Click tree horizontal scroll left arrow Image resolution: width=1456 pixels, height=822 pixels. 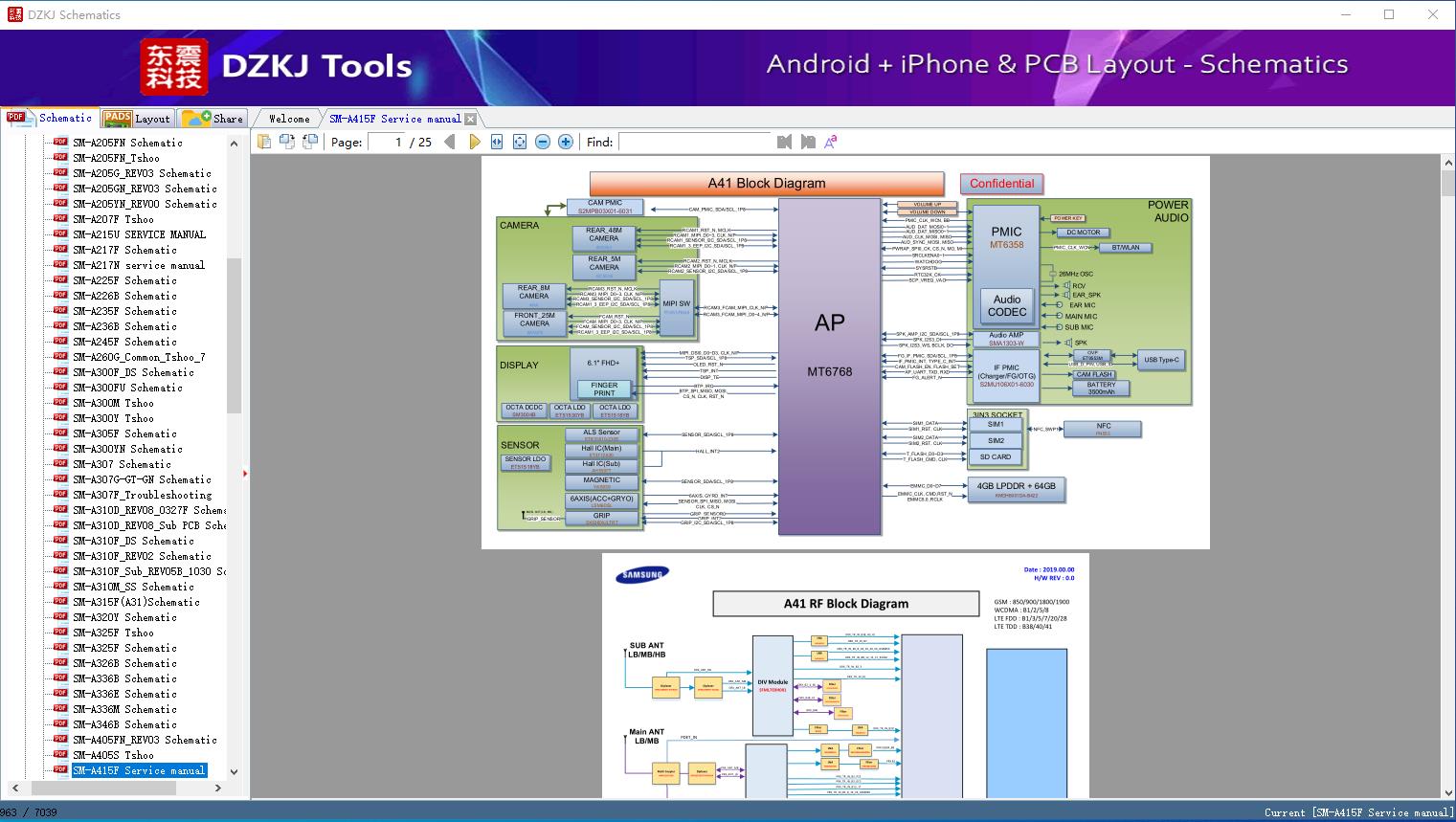coord(14,789)
